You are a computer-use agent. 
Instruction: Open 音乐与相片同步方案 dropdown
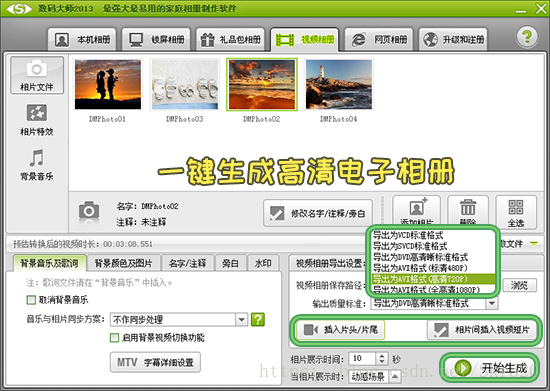click(179, 319)
